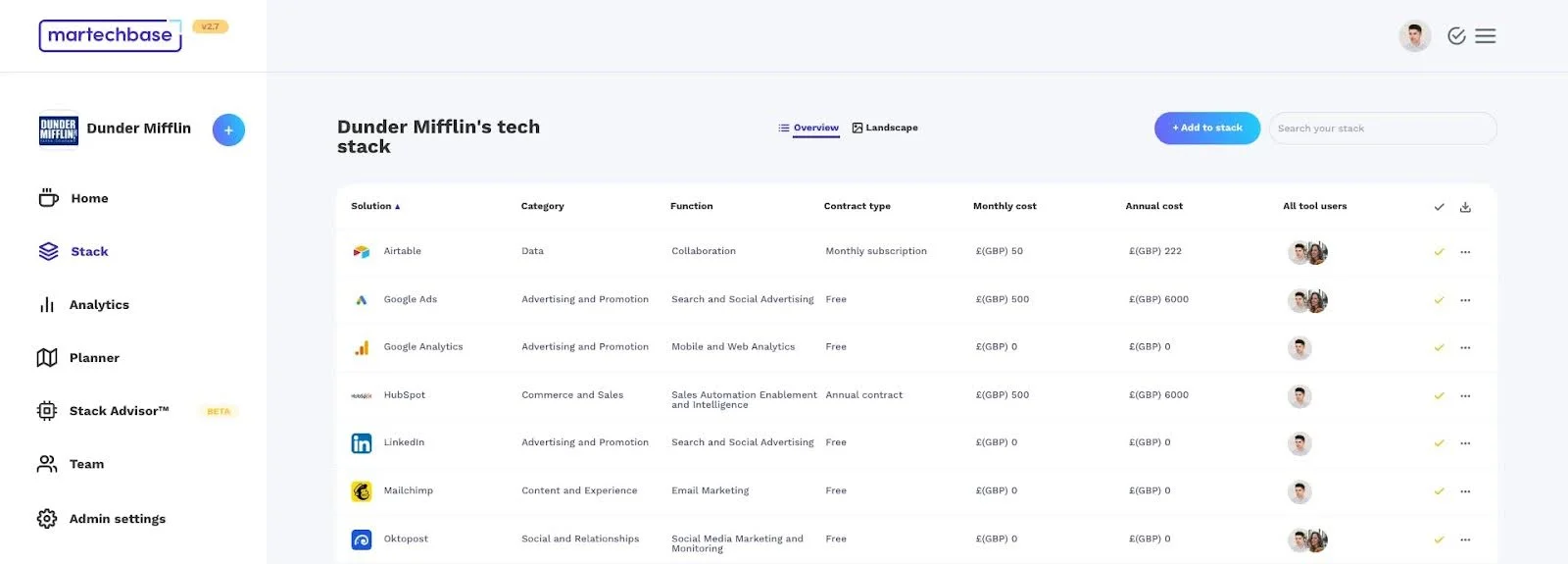Open the three-dot menu for Oktopost

click(1465, 539)
